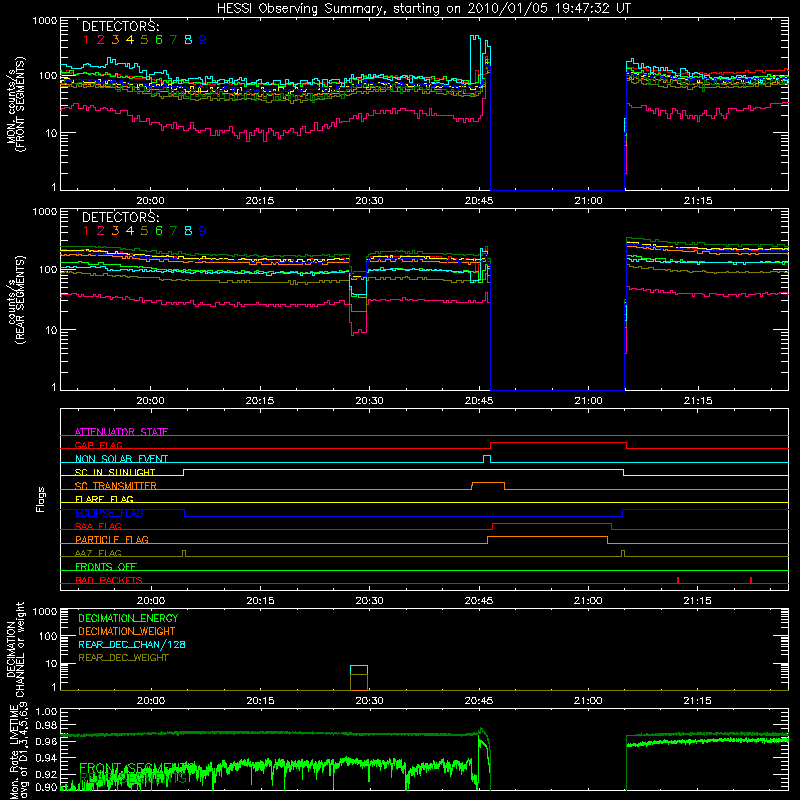This screenshot has height=800, width=800.
Task: Click the REAR_DEC_WEIGHT legend entry
Action: [x=123, y=658]
